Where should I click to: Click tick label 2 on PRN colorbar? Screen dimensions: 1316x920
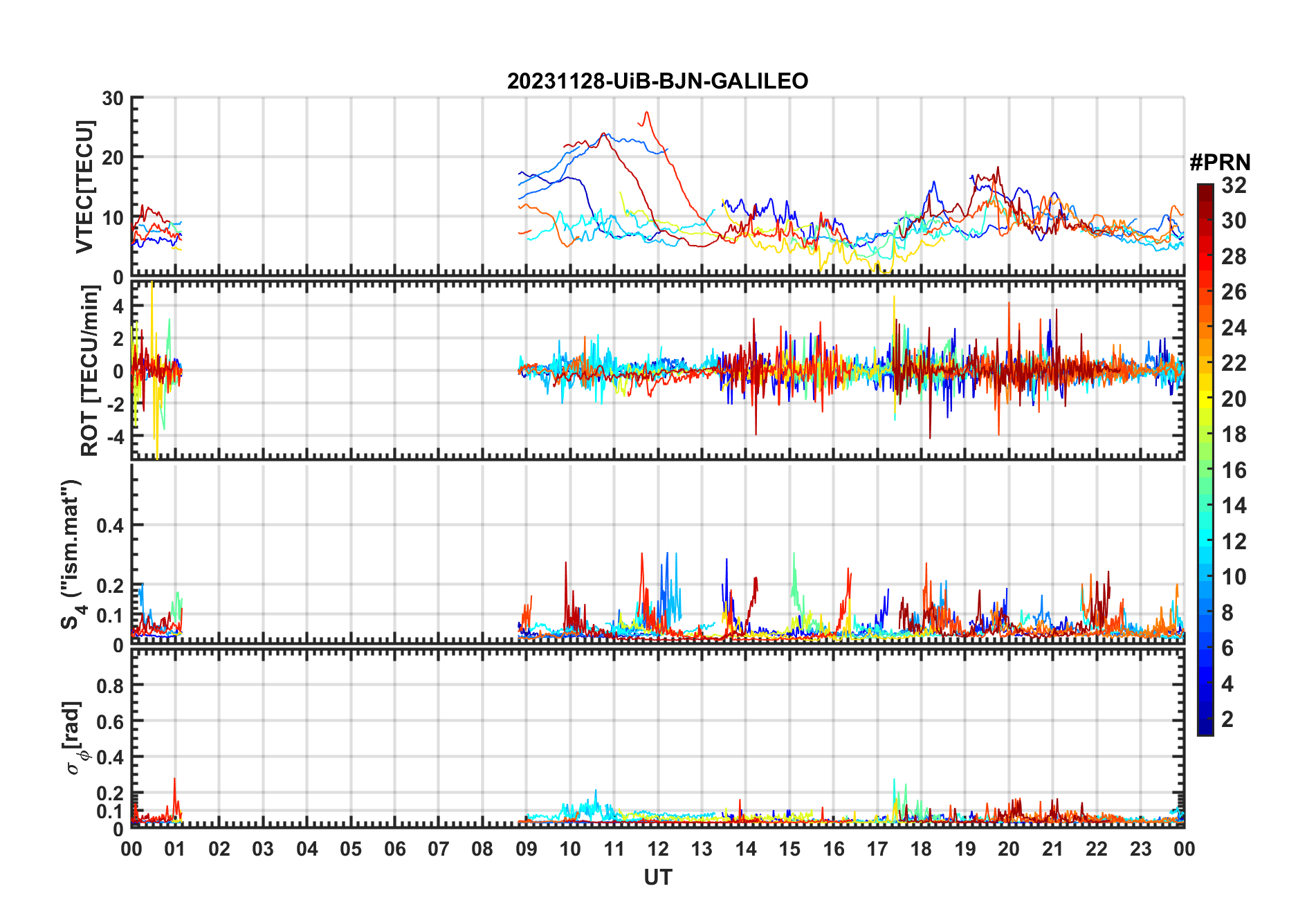click(x=1227, y=719)
